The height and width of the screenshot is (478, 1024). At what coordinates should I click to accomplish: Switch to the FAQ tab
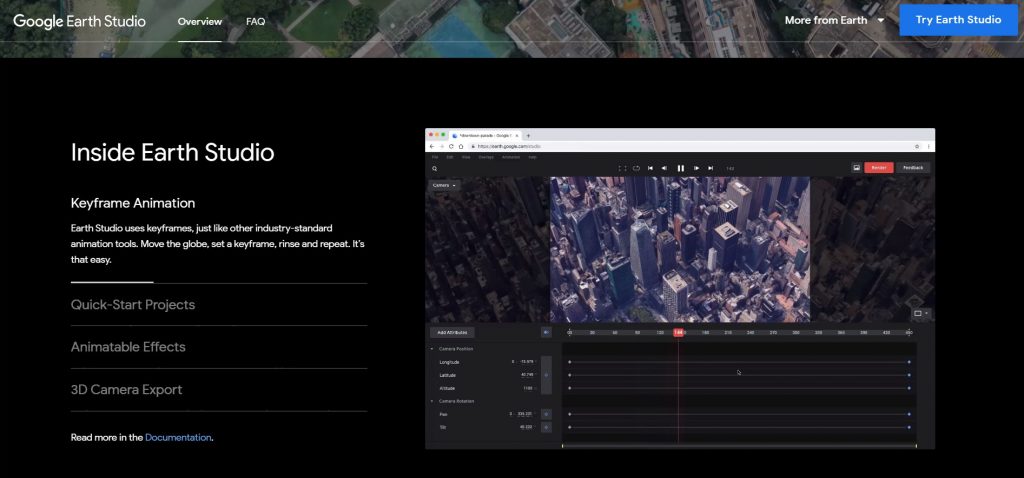coord(255,21)
